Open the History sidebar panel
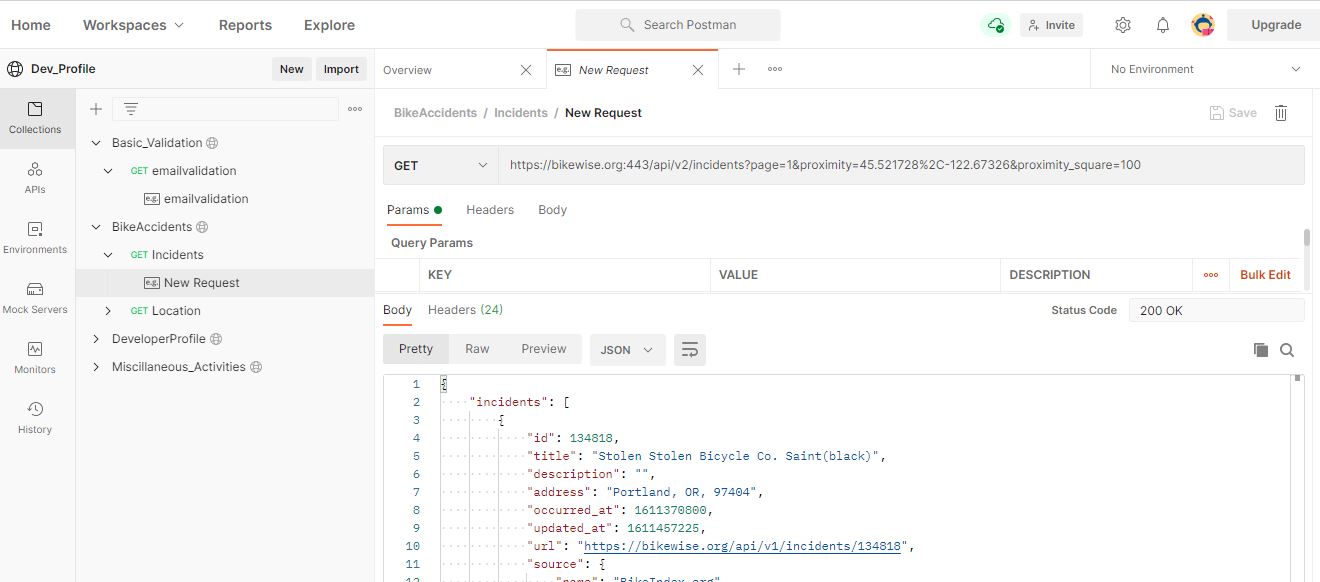 pyautogui.click(x=36, y=418)
